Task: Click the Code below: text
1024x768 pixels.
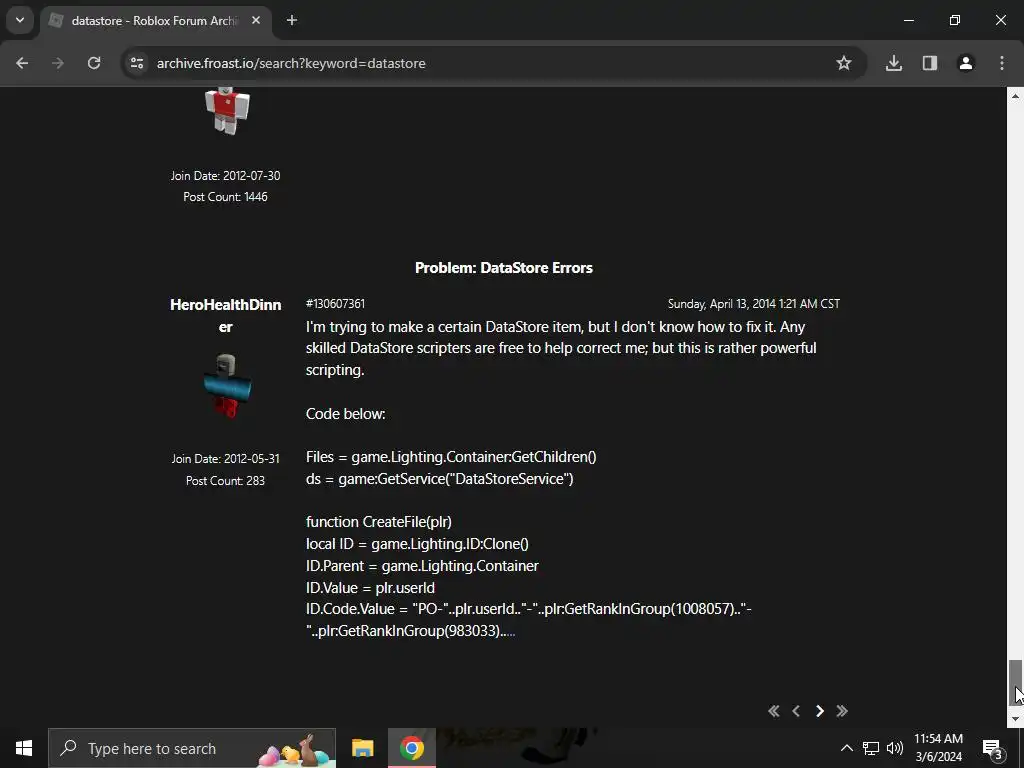Action: [x=345, y=414]
